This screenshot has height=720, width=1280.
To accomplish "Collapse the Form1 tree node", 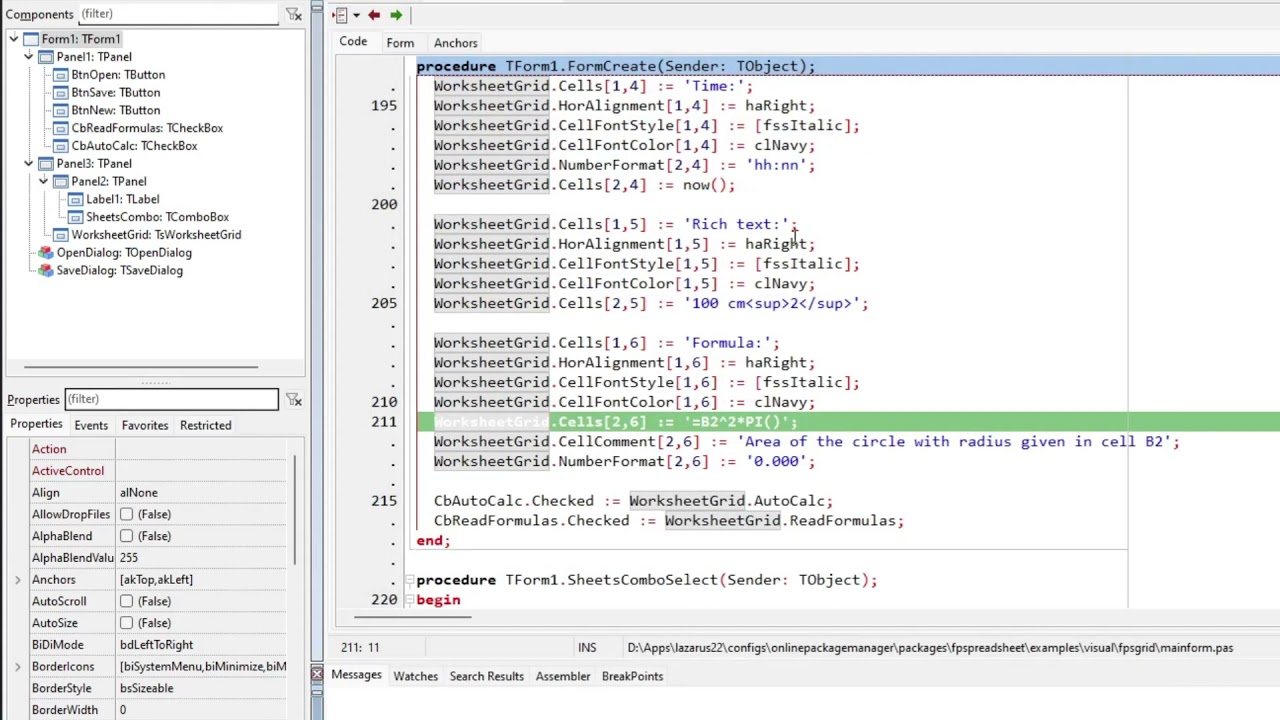I will pyautogui.click(x=14, y=39).
